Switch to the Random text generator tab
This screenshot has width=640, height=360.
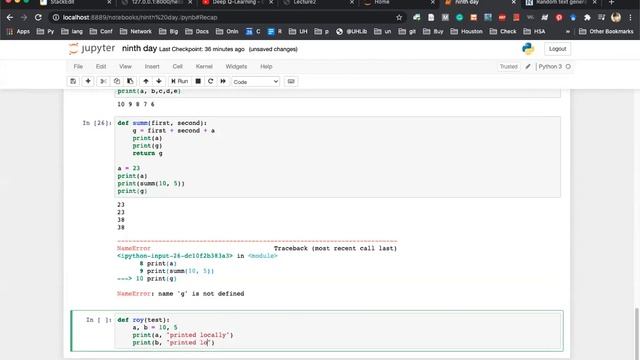[560, 3]
